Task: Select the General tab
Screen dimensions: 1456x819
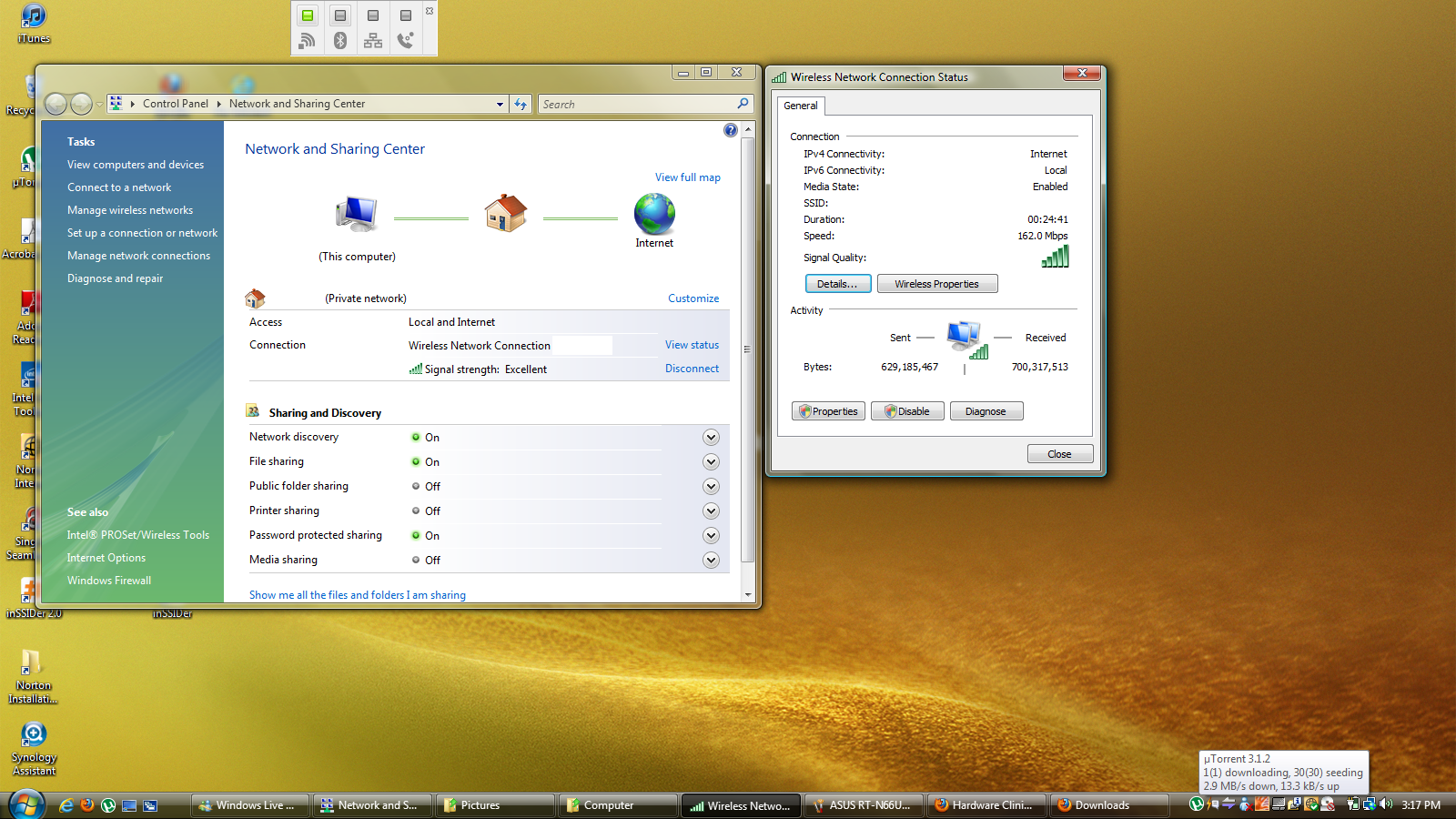Action: [x=801, y=106]
